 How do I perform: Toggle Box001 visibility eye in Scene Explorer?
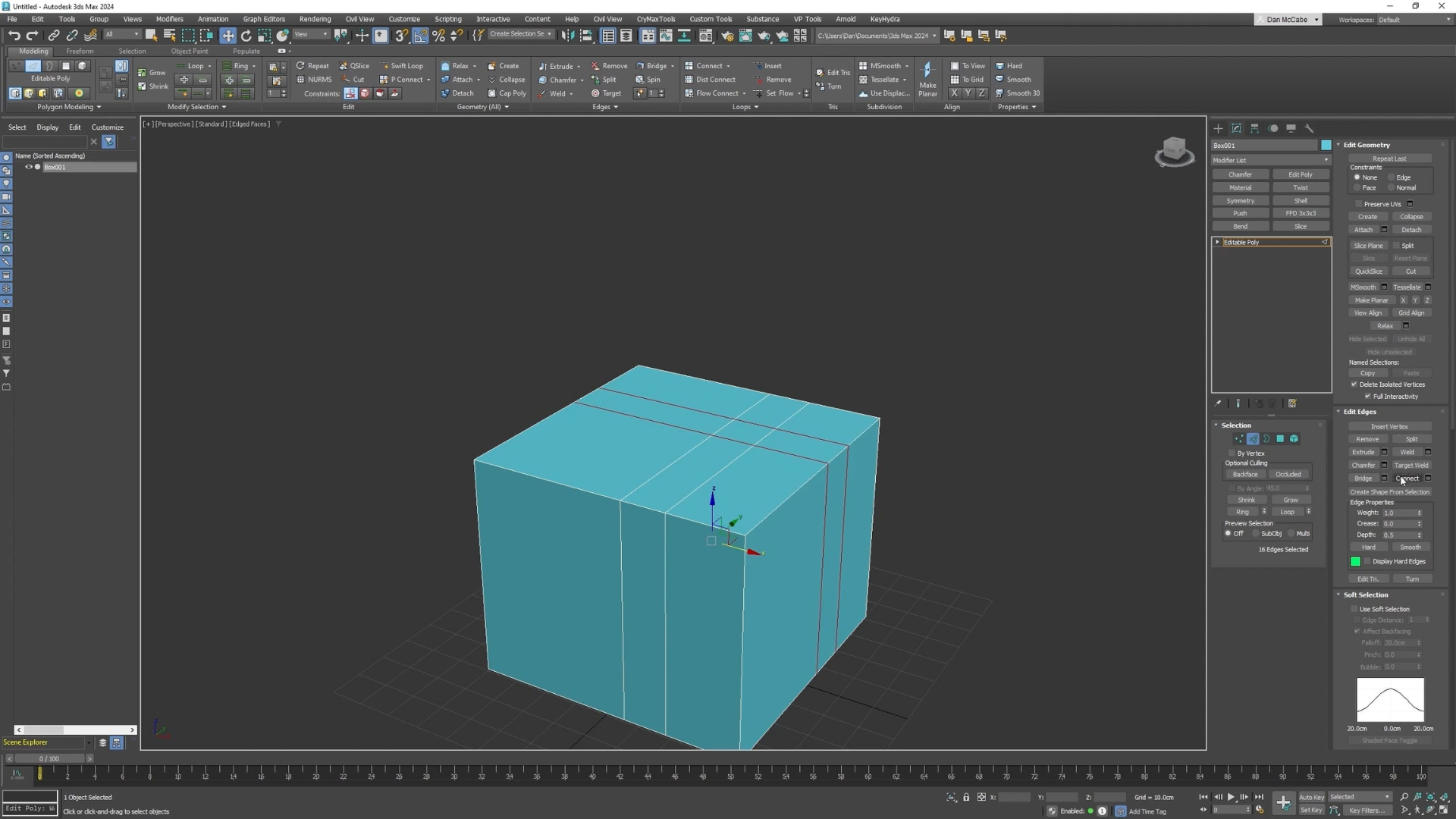[29, 167]
